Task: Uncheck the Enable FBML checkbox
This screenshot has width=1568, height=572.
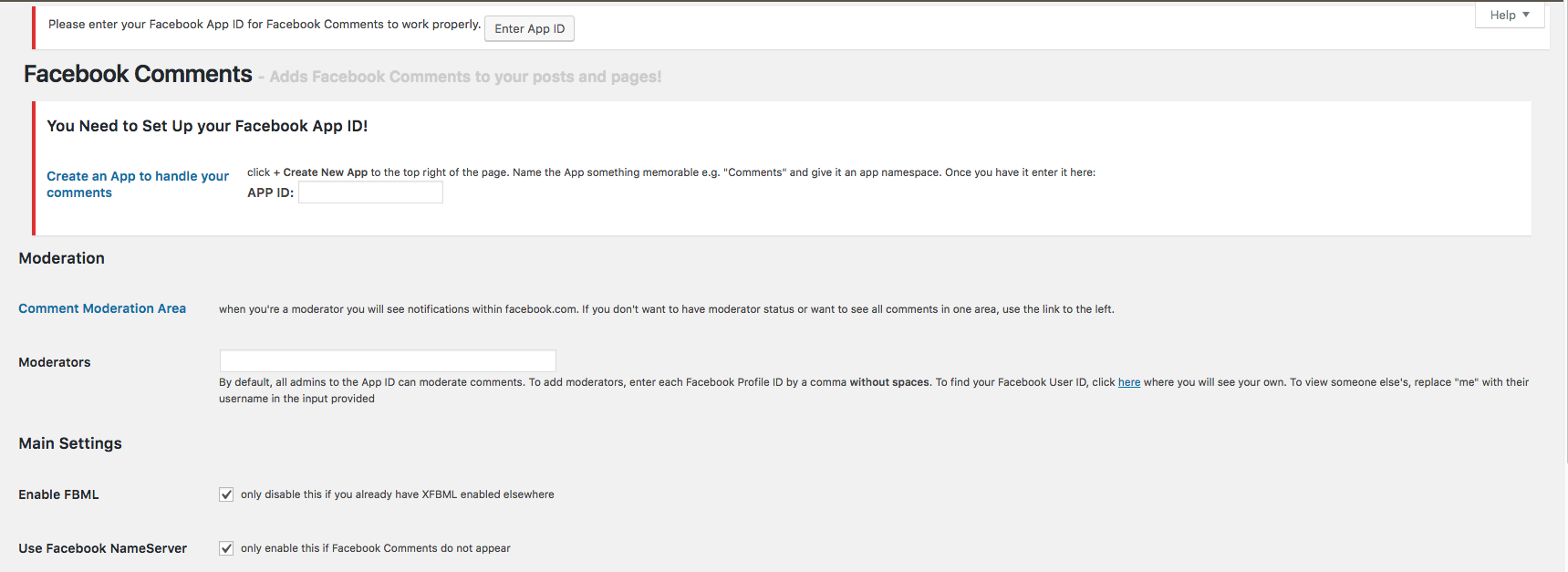Action: pyautogui.click(x=226, y=494)
